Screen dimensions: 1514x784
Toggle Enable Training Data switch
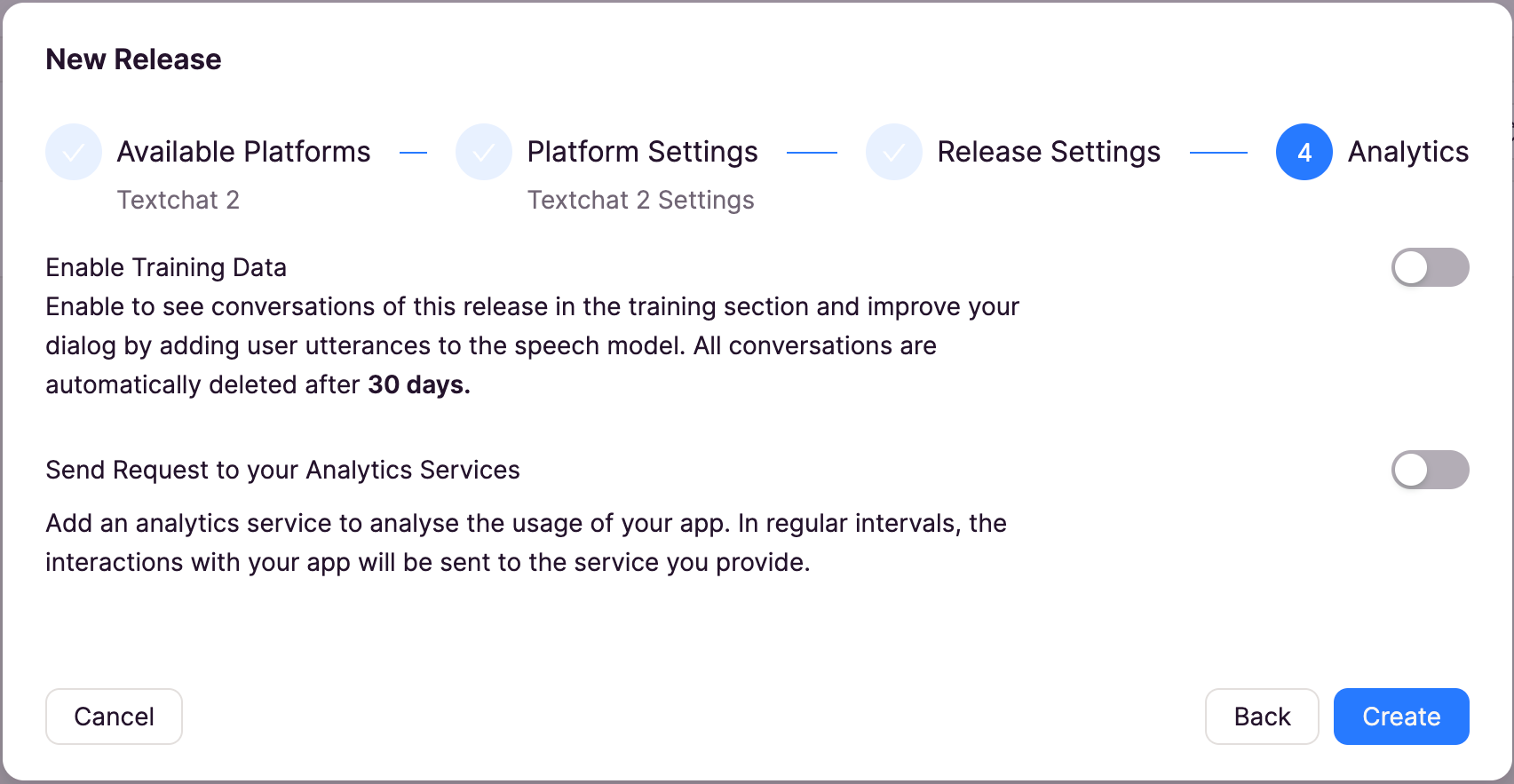coord(1430,267)
